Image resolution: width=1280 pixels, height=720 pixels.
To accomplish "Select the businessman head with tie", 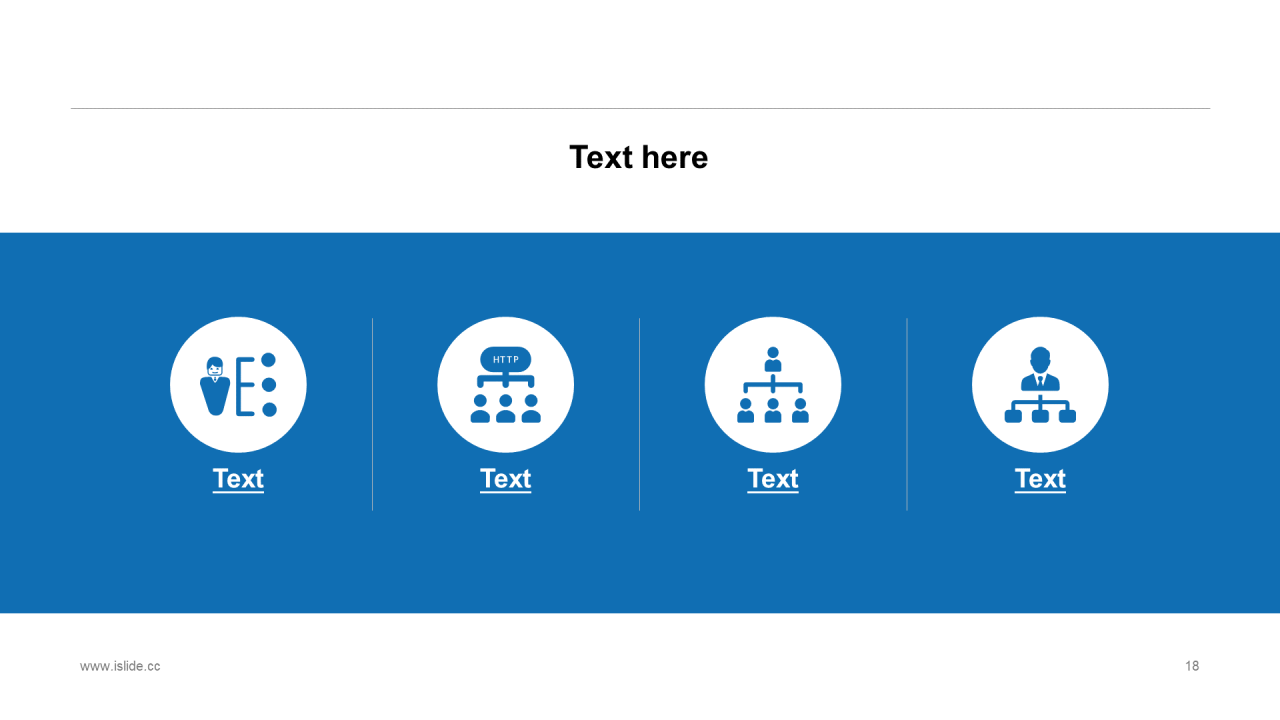I will (1040, 368).
